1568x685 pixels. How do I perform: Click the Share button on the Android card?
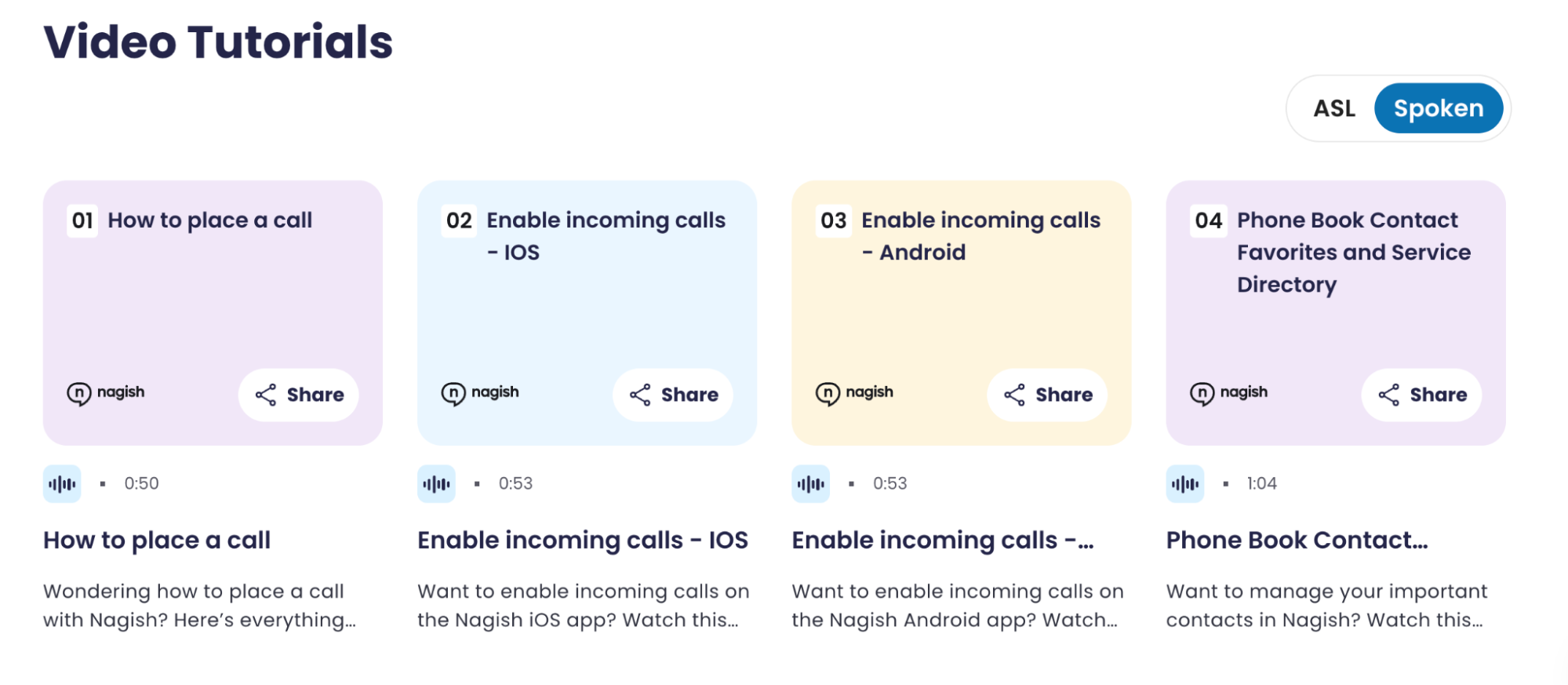[1046, 395]
